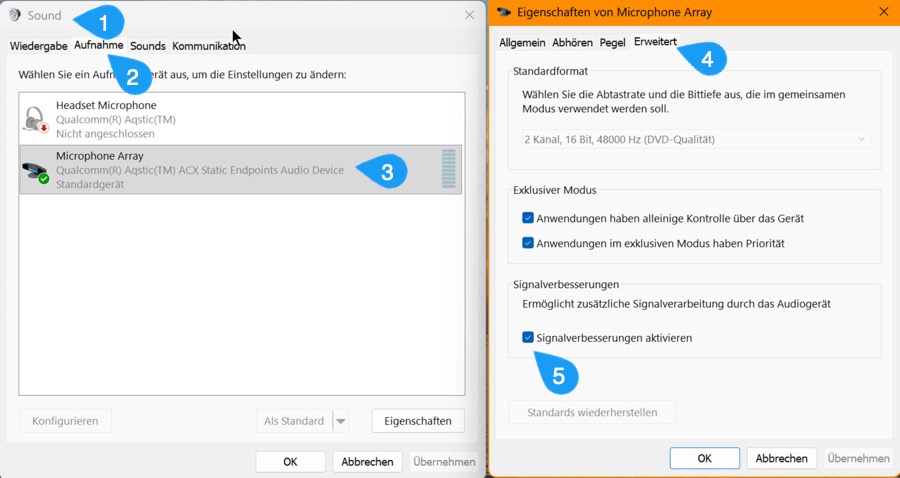Screen dimensions: 900x478
Task: Open the Kommunikation tab
Action: point(208,46)
